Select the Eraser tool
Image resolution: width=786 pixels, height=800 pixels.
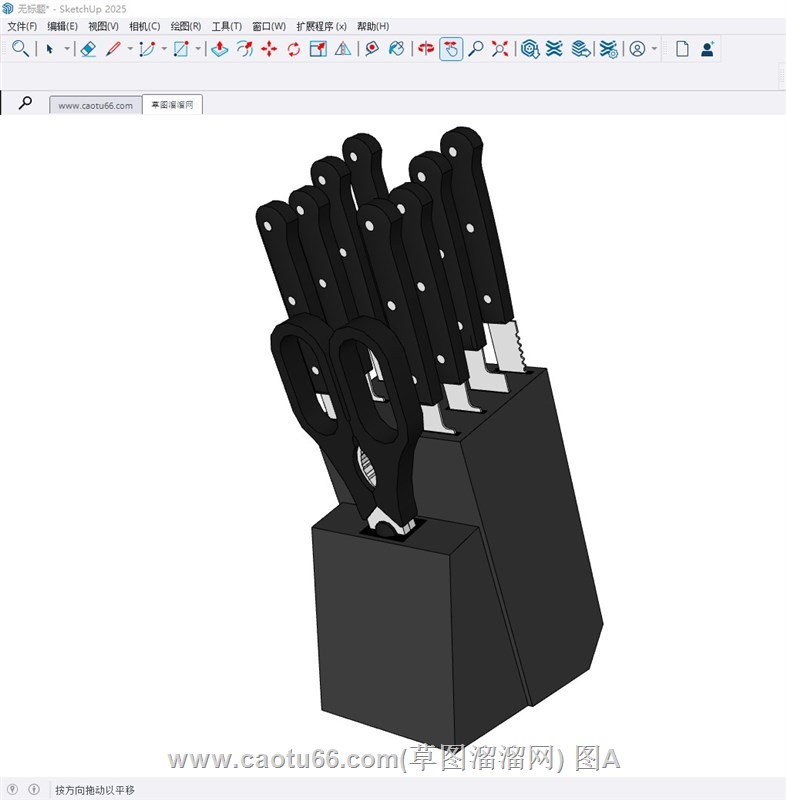(x=87, y=48)
